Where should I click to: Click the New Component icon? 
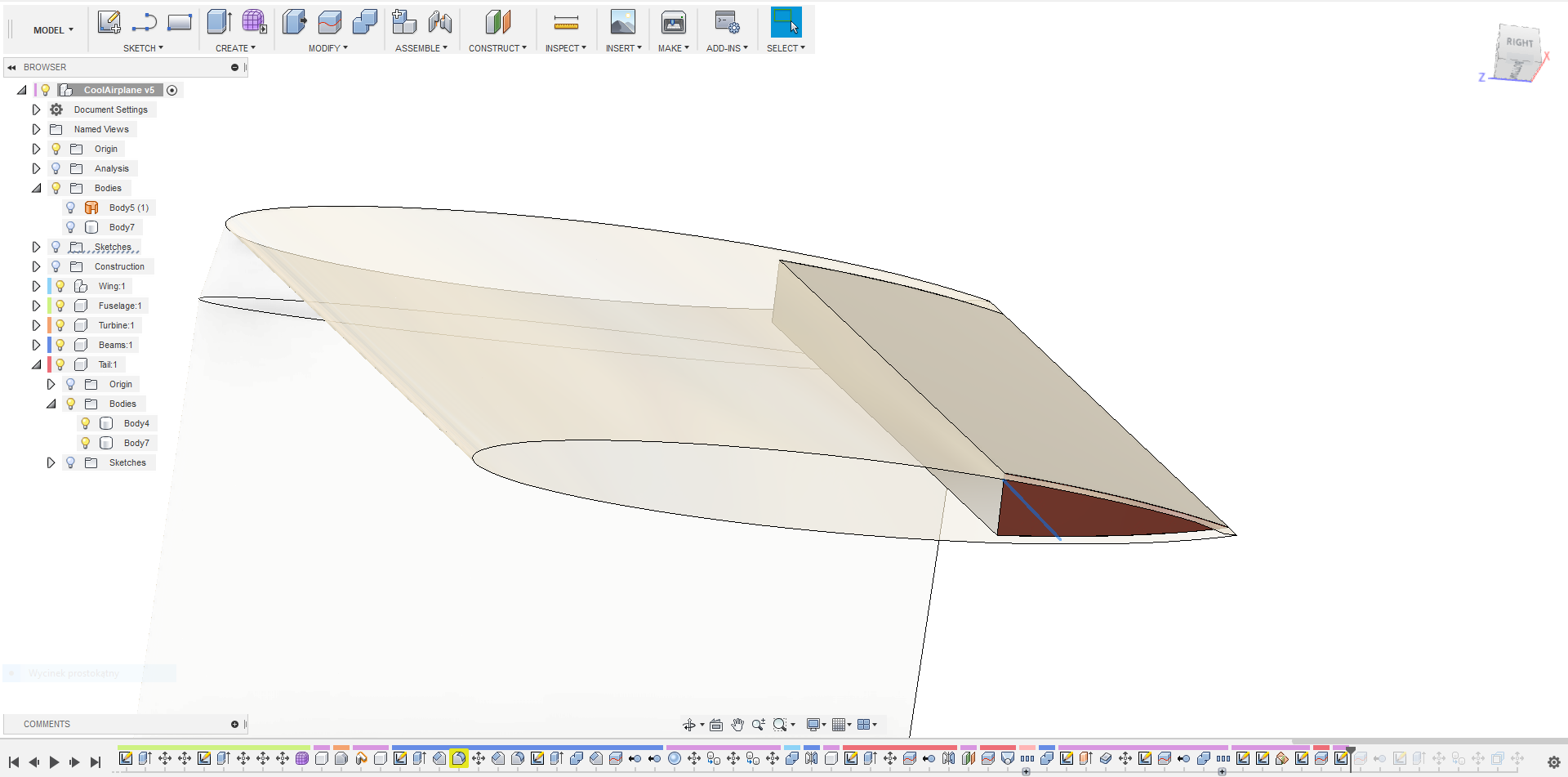pos(404,22)
